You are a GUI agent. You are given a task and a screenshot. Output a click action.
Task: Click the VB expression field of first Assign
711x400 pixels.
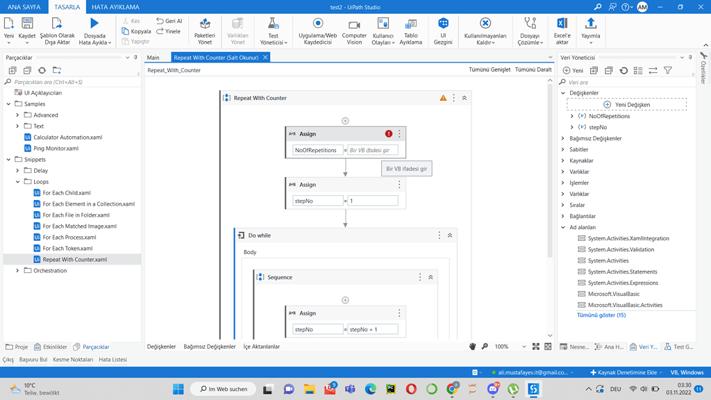(x=372, y=150)
